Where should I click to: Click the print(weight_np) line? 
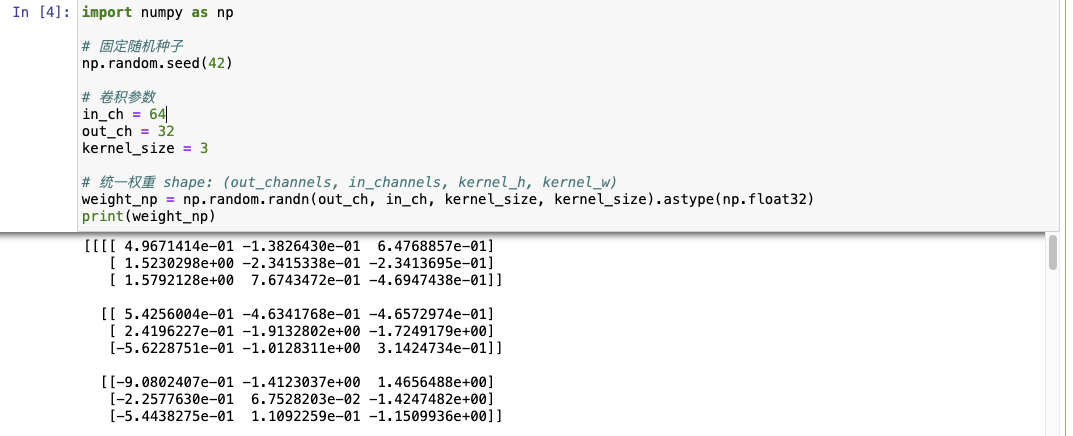[149, 216]
